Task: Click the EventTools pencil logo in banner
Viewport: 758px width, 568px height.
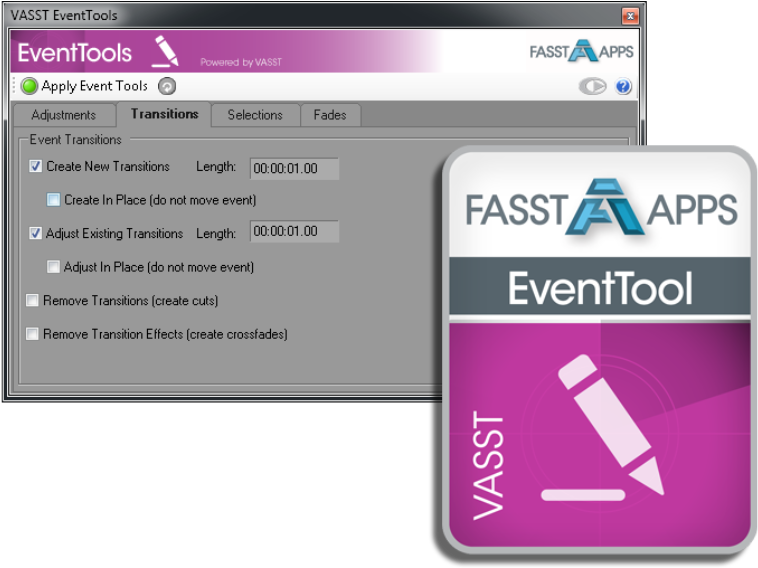Action: tap(165, 51)
